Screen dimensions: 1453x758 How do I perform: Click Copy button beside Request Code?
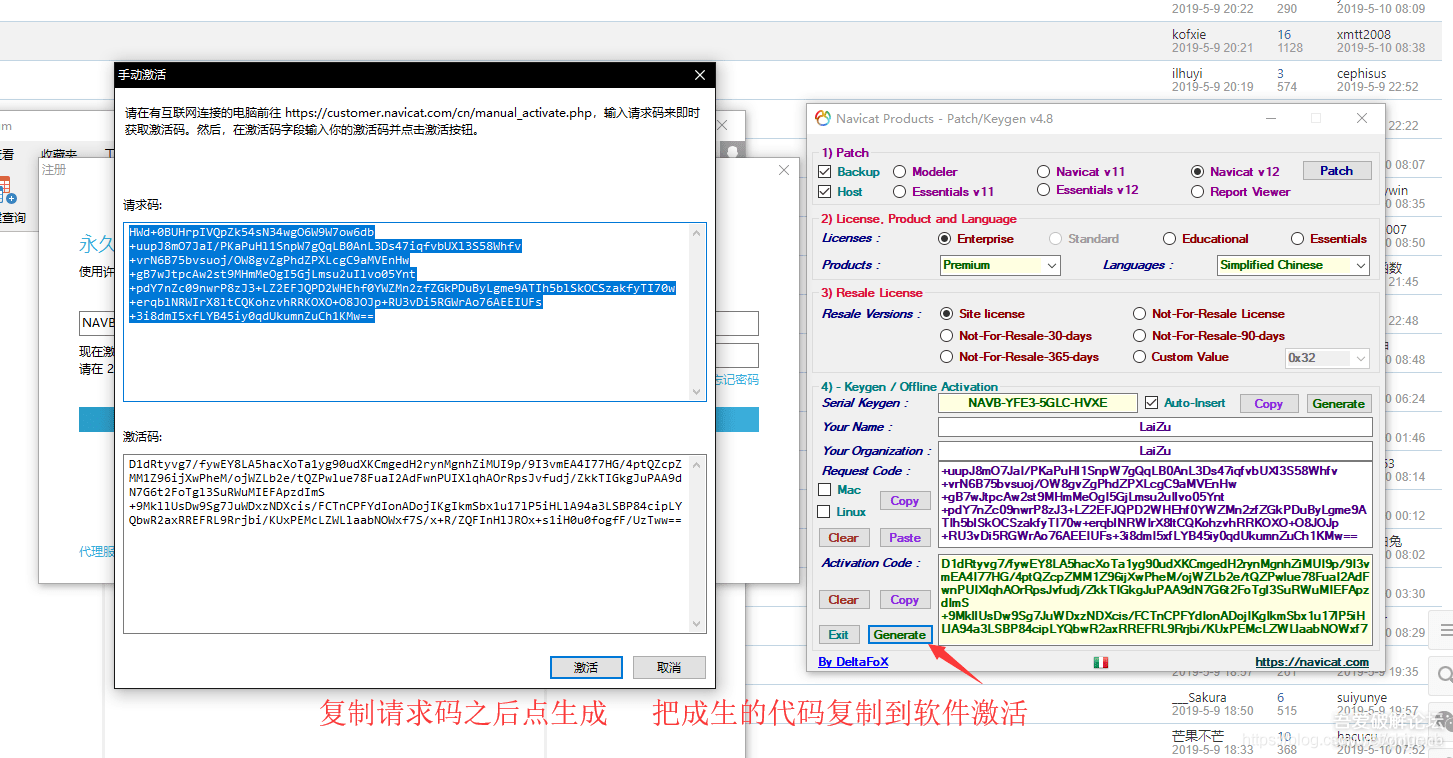click(x=904, y=501)
